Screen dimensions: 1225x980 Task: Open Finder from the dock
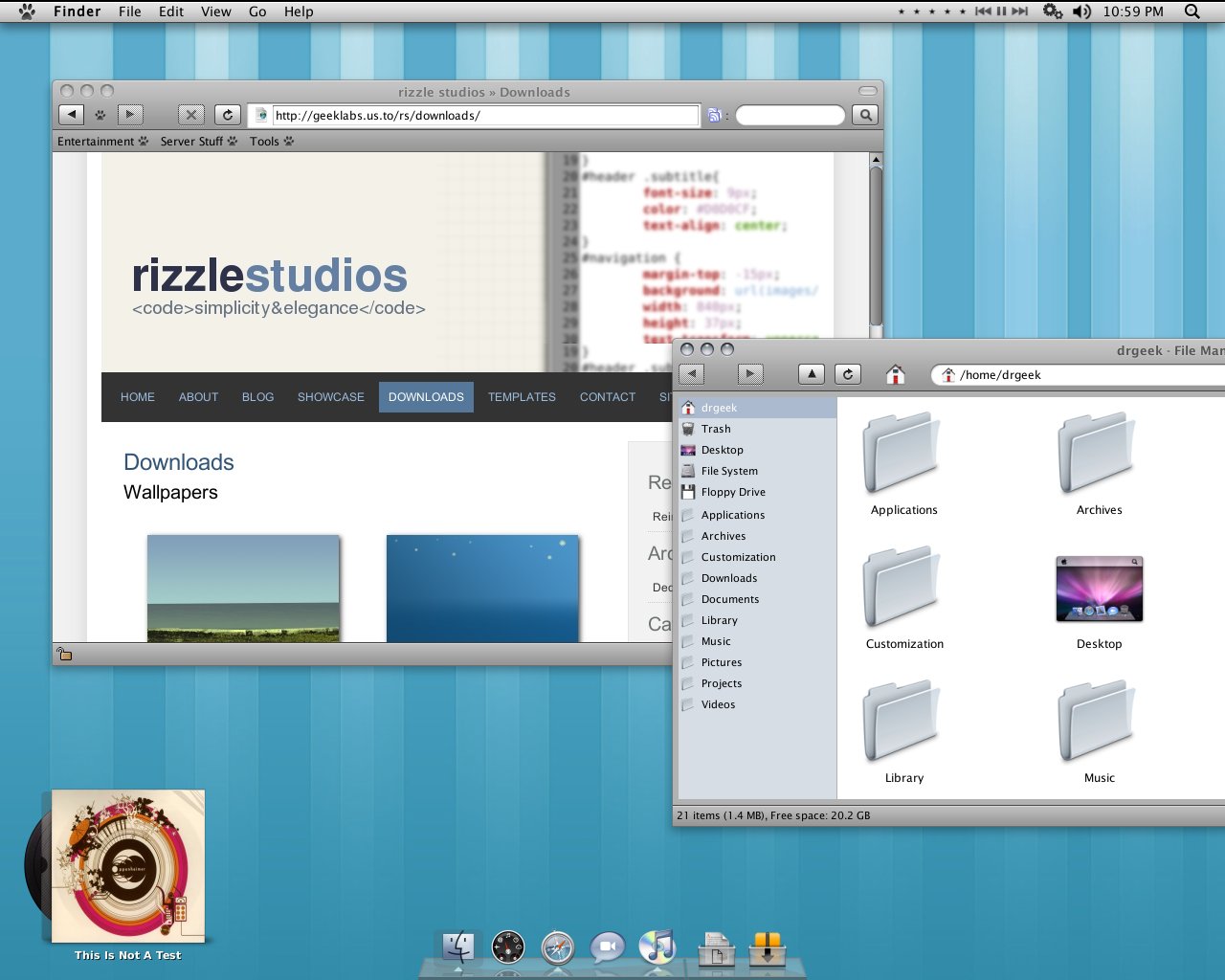(458, 947)
